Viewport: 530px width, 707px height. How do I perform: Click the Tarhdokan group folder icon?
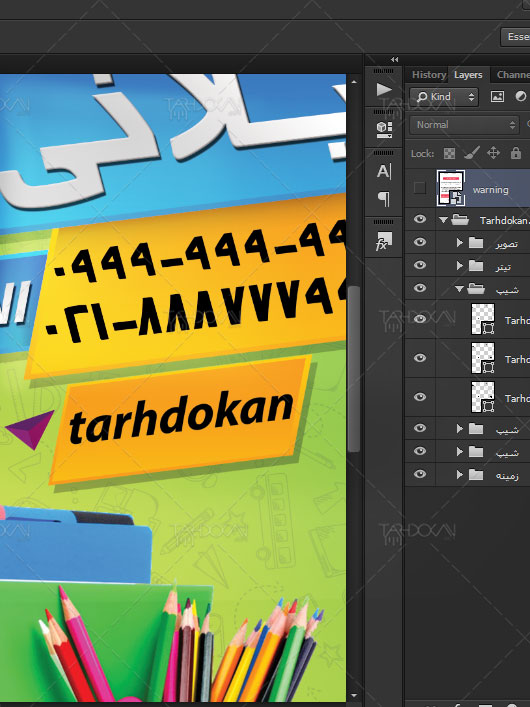[460, 220]
